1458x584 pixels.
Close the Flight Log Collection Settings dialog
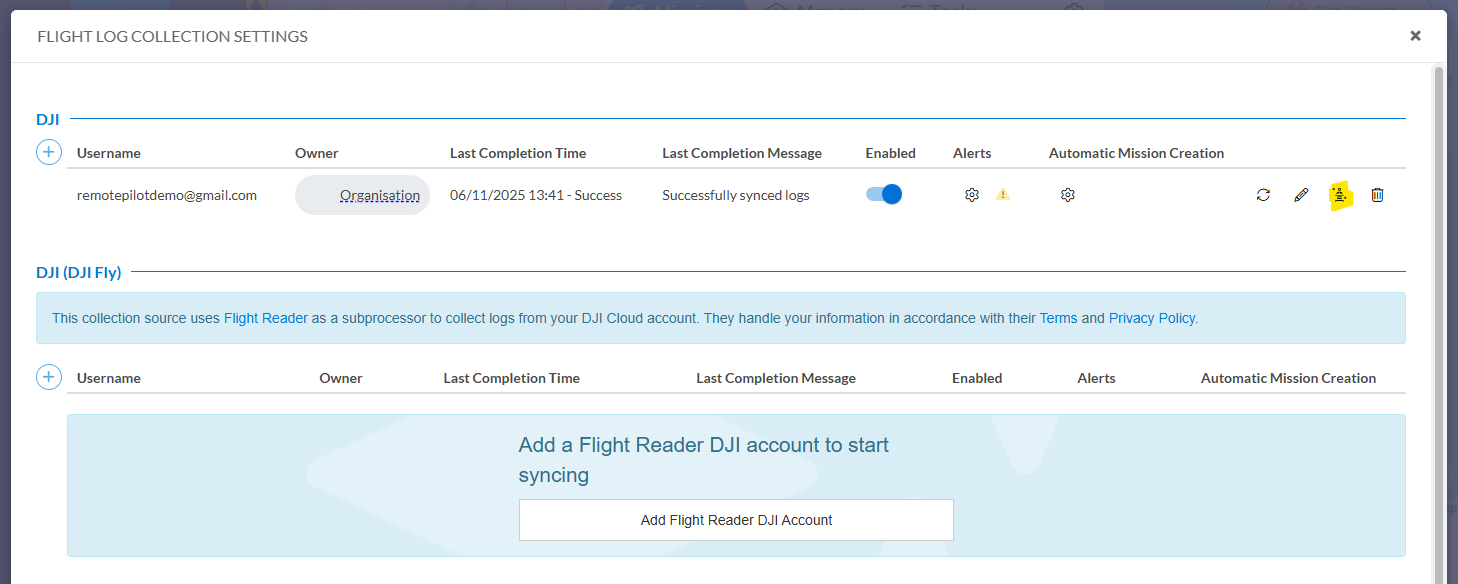(x=1415, y=36)
